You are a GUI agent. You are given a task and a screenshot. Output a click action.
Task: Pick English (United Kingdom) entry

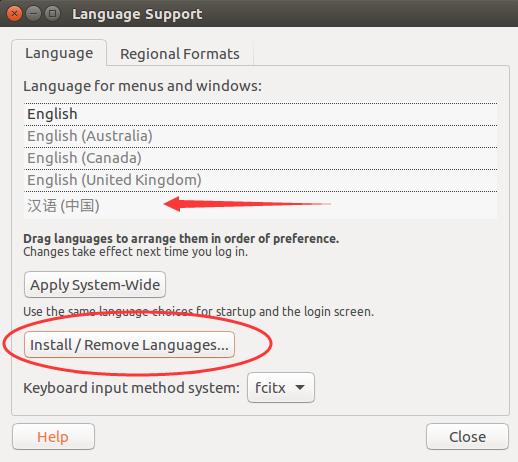261,180
